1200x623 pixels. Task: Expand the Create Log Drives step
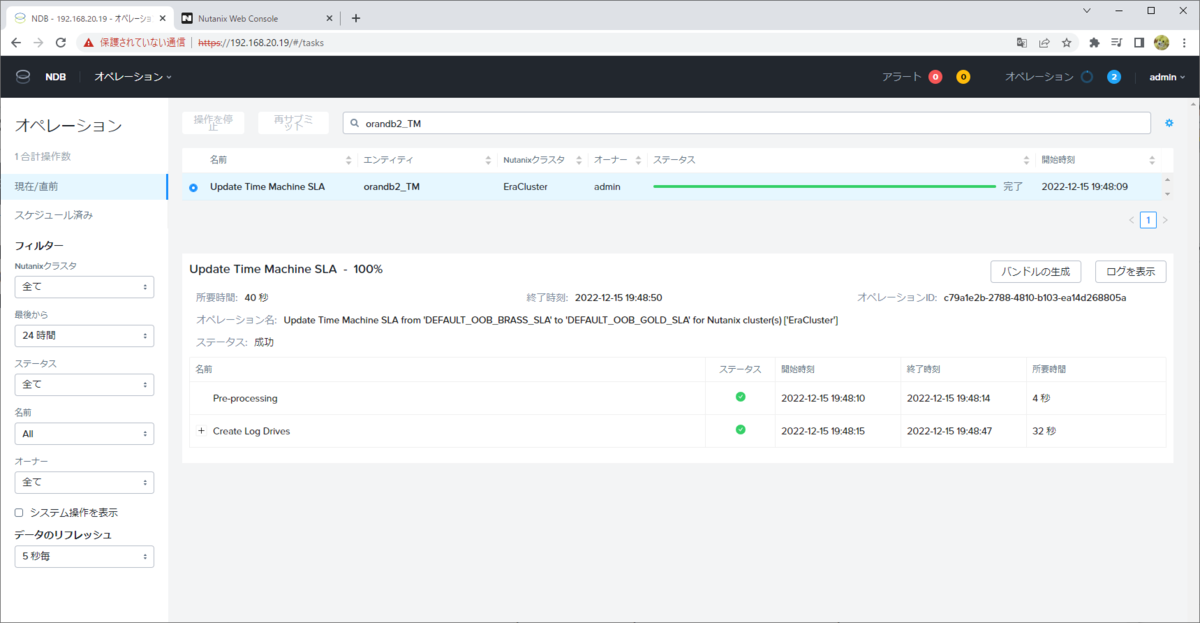(201, 431)
